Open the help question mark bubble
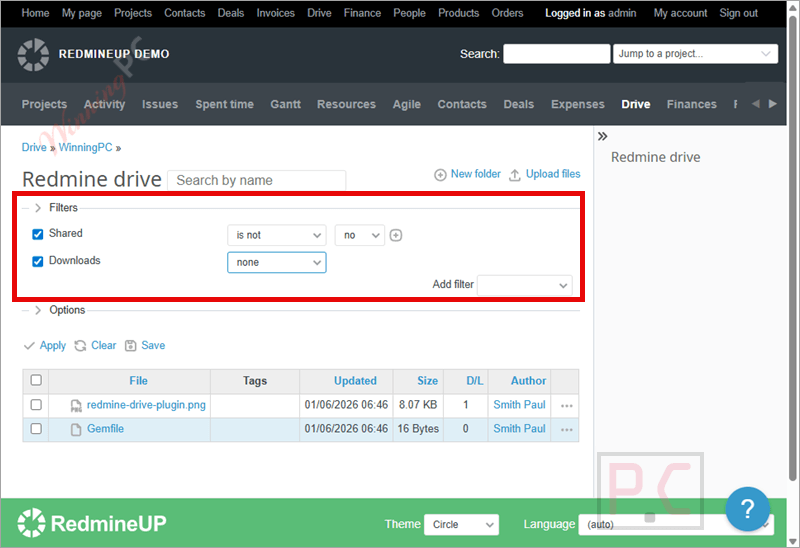 pos(747,509)
